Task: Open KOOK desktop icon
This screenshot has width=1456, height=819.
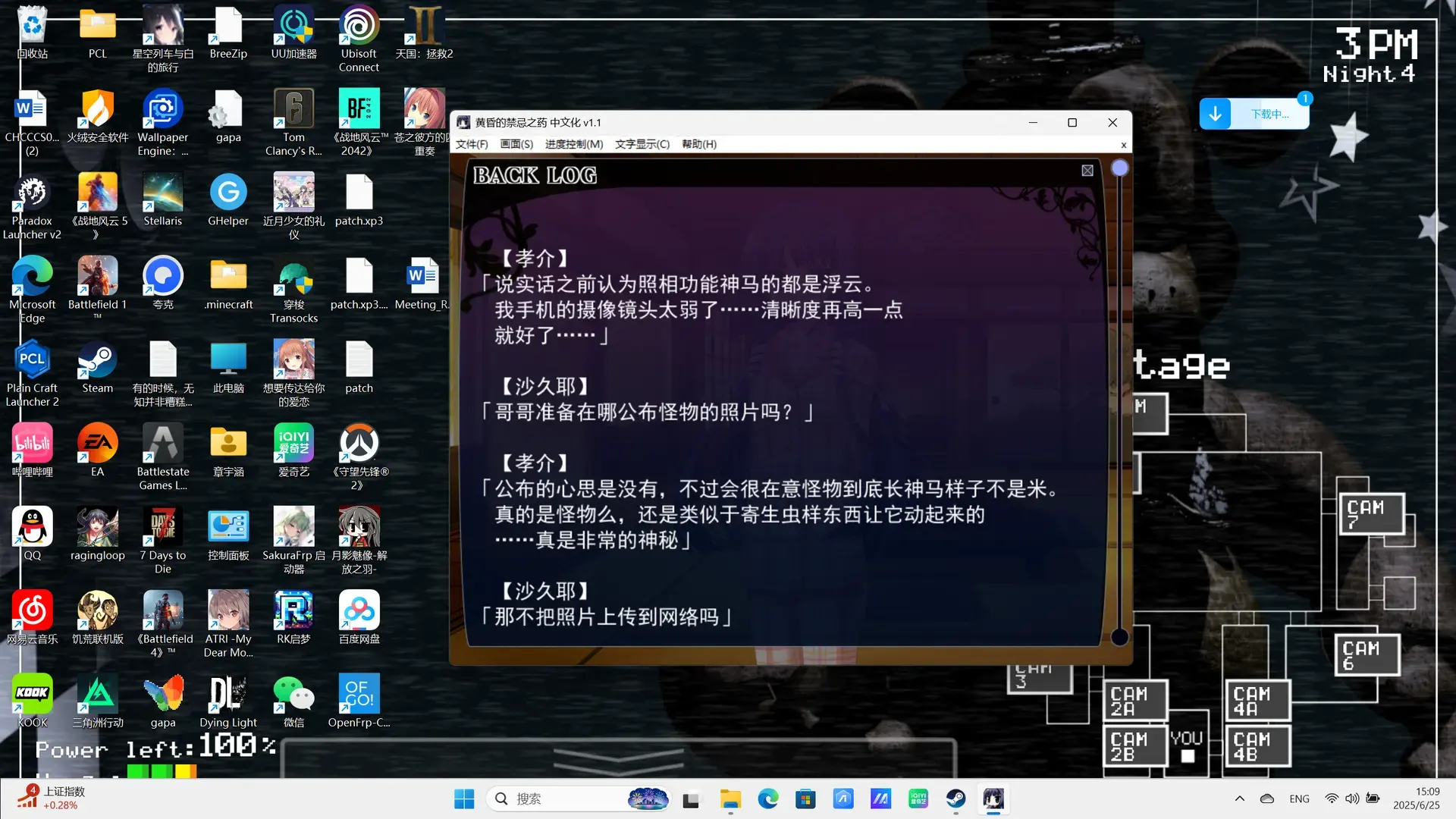Action: point(32,702)
